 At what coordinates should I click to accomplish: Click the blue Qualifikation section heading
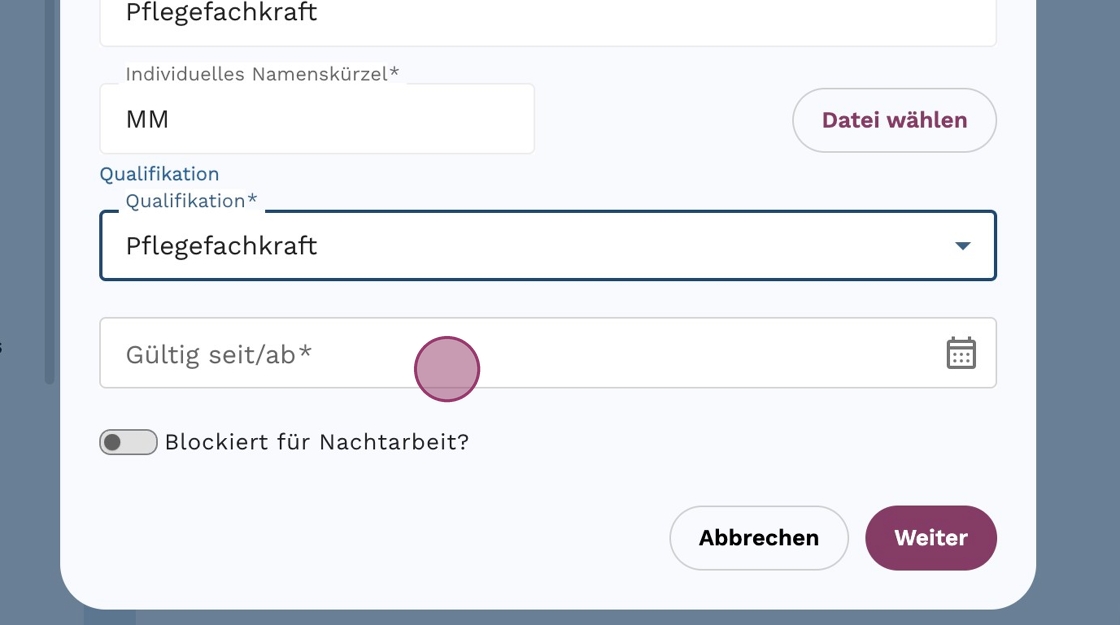(159, 174)
